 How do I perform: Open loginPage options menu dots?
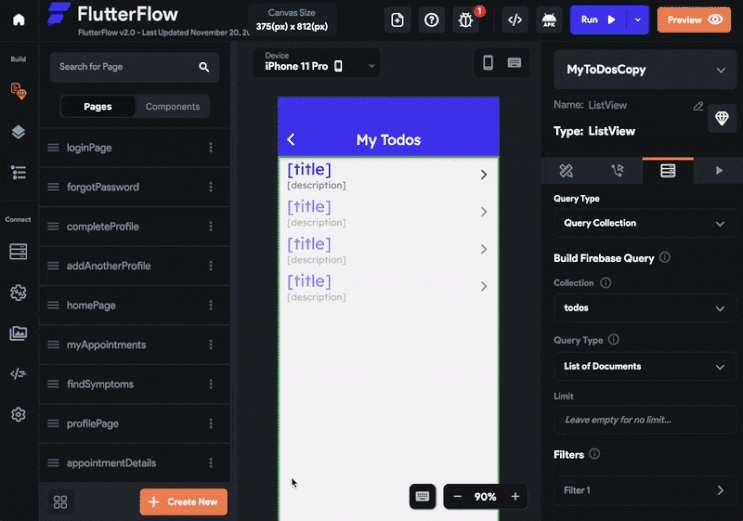211,148
